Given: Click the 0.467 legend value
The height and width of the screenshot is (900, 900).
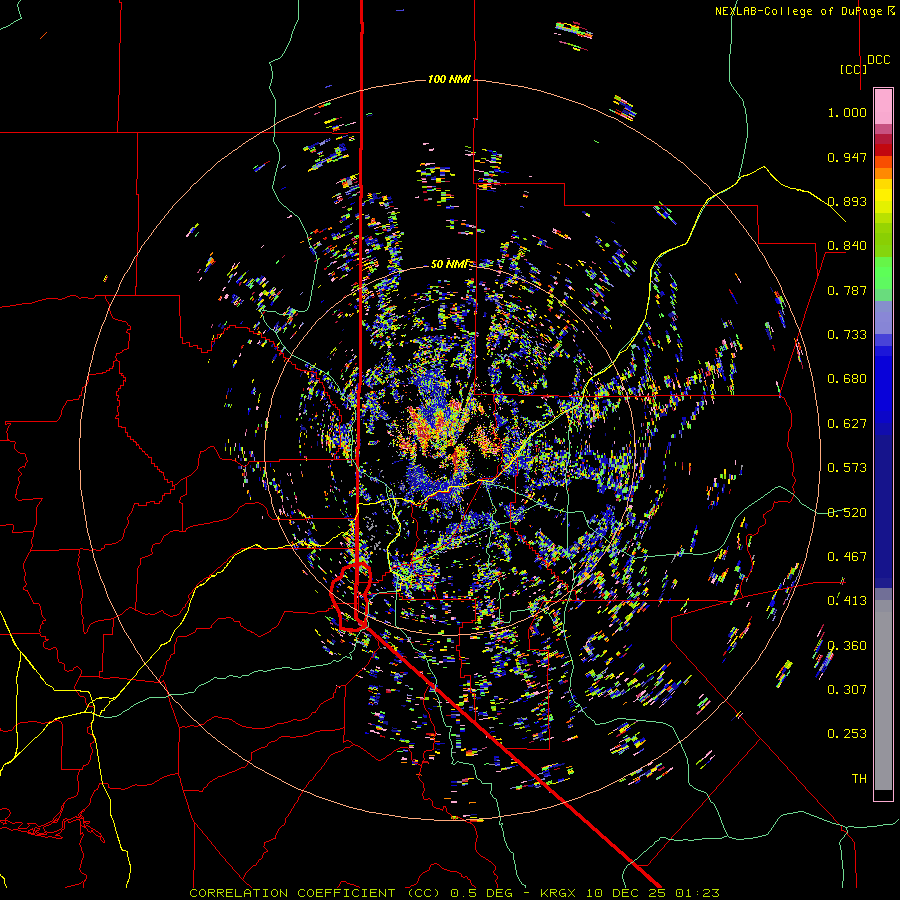Looking at the screenshot, I should tap(847, 557).
